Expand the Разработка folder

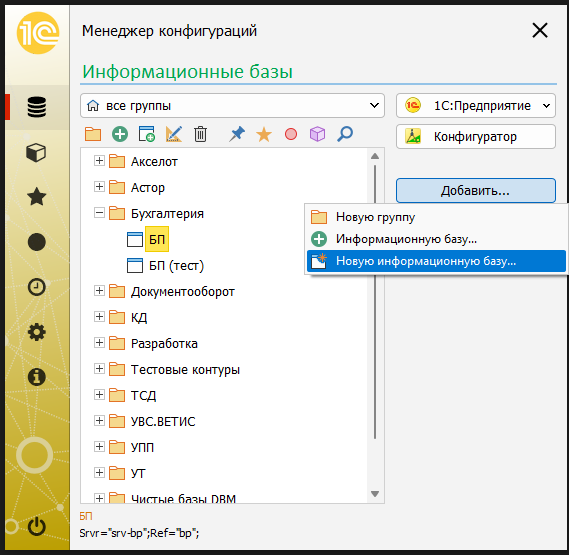tap(99, 343)
